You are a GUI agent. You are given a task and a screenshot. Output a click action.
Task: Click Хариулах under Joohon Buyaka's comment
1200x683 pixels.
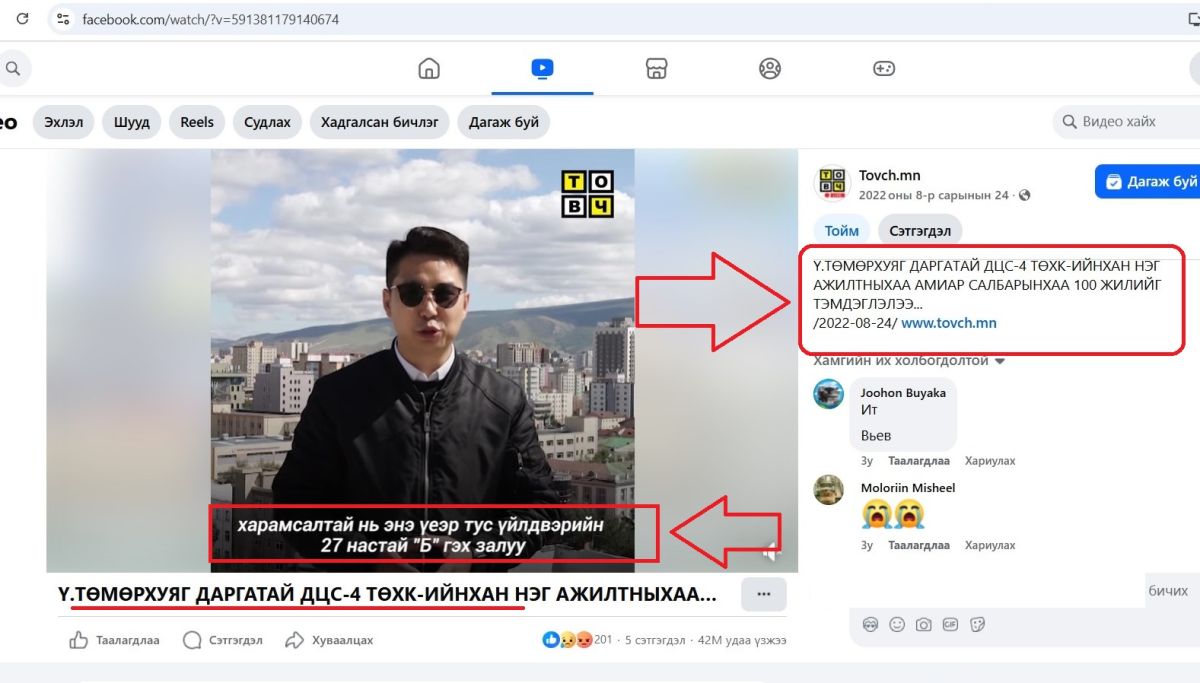(x=989, y=461)
